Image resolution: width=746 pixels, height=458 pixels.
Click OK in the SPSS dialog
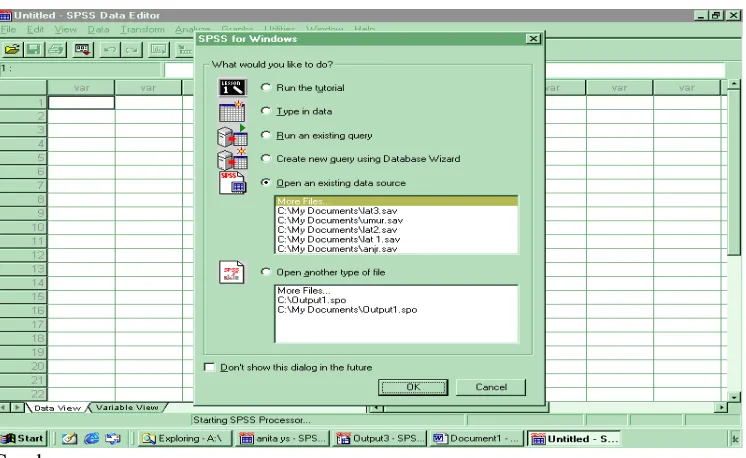coord(413,387)
